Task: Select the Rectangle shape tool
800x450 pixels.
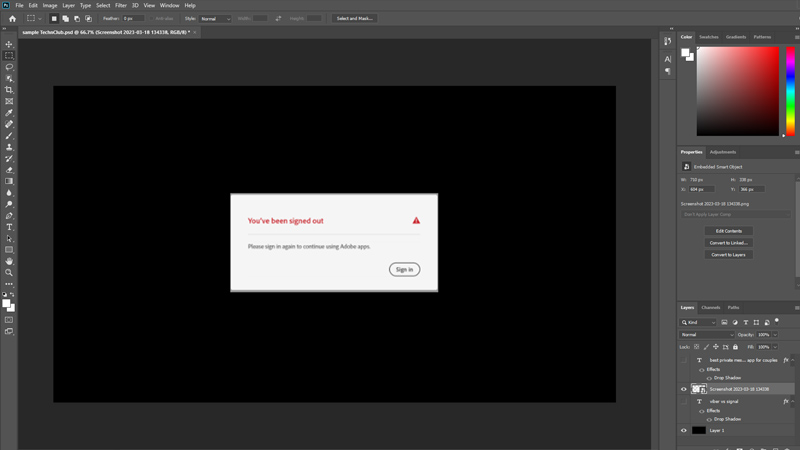Action: pos(9,250)
